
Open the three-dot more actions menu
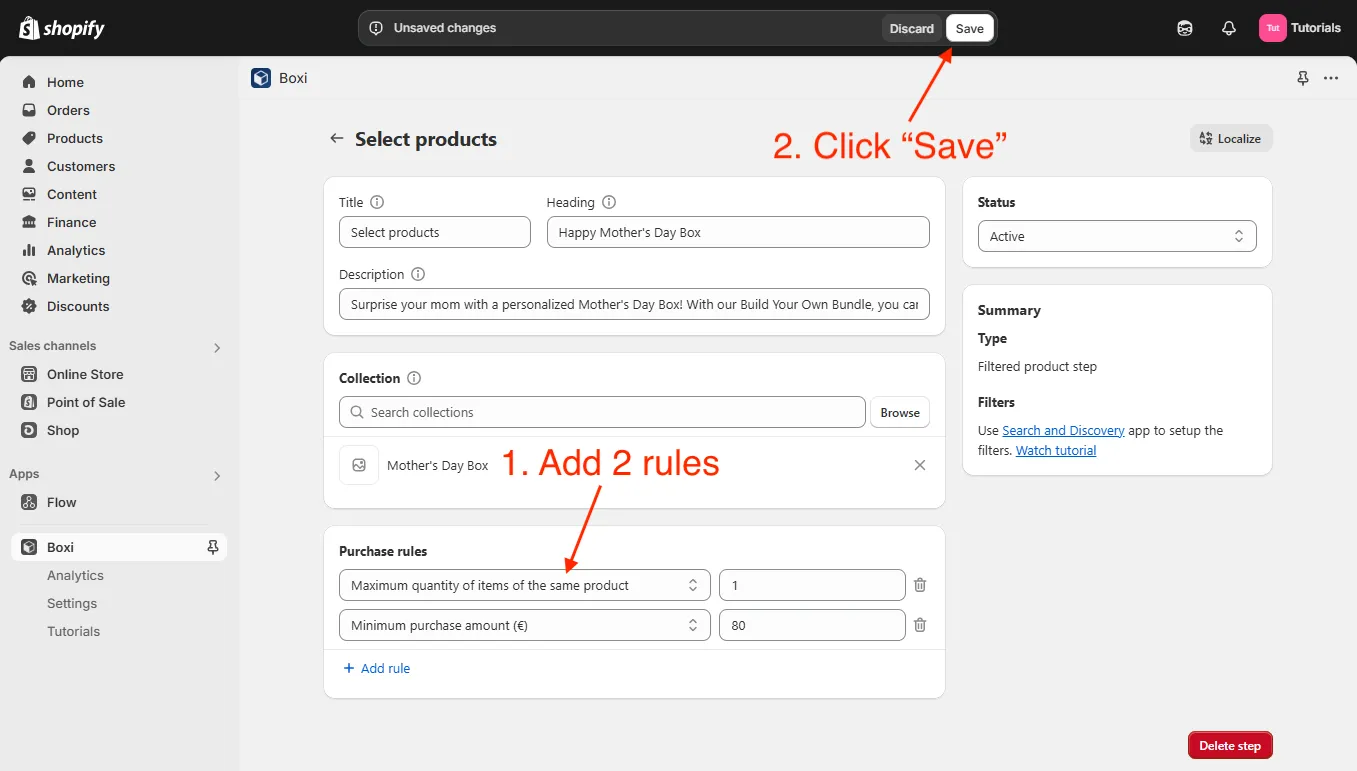coord(1331,78)
